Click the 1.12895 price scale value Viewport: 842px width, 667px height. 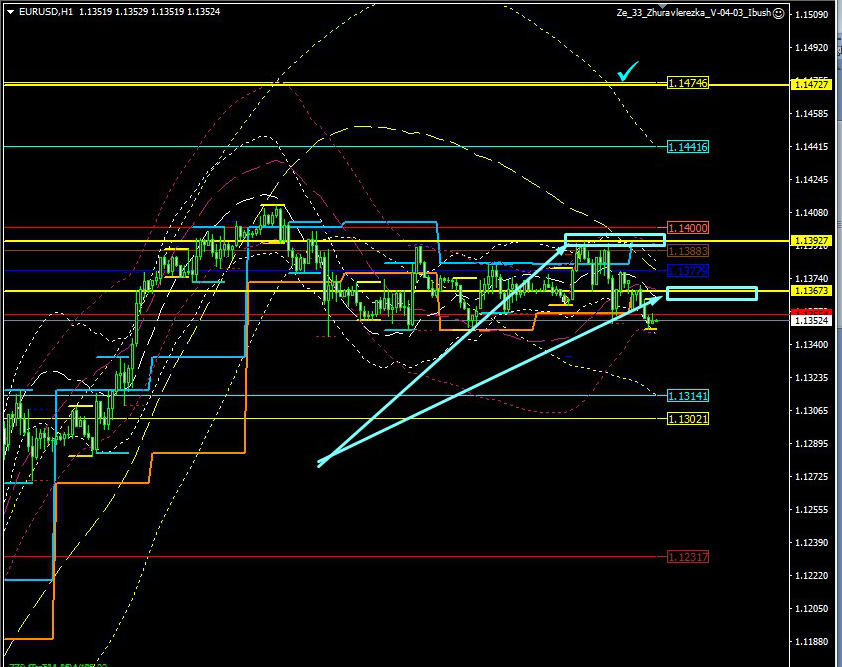tap(811, 444)
